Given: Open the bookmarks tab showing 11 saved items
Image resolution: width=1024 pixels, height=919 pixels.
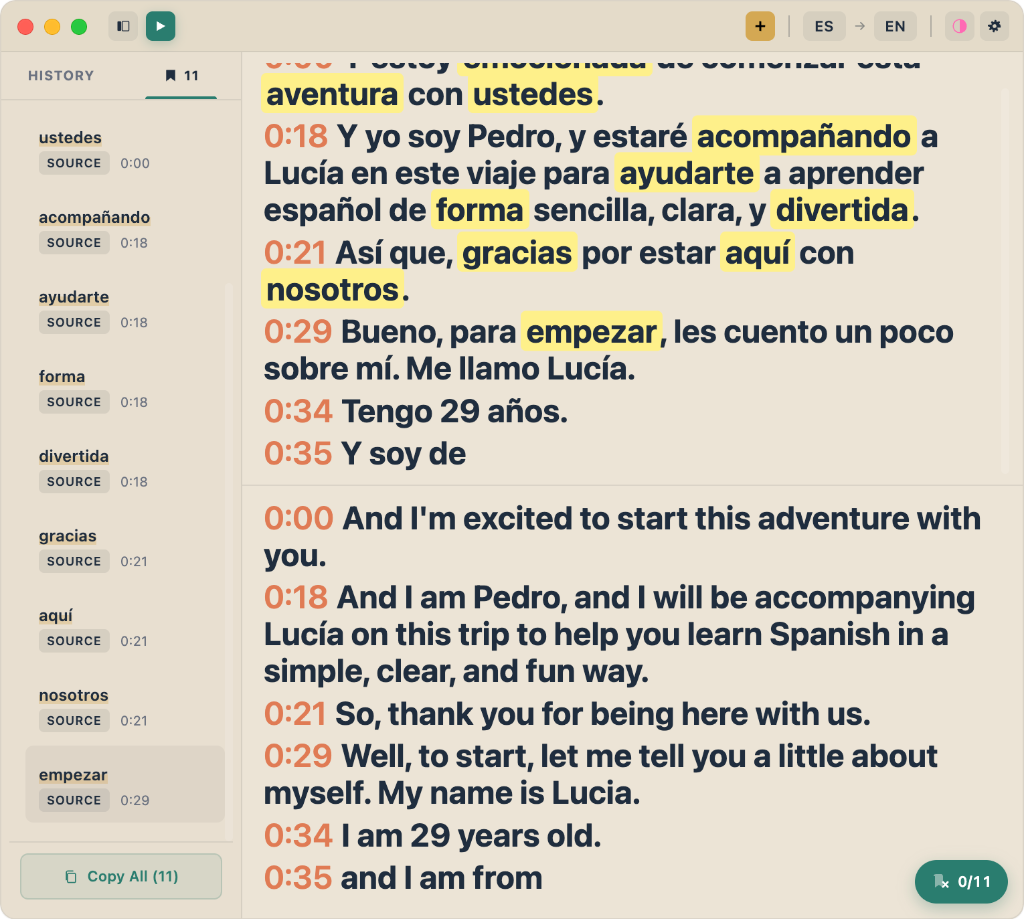Looking at the screenshot, I should click(181, 75).
